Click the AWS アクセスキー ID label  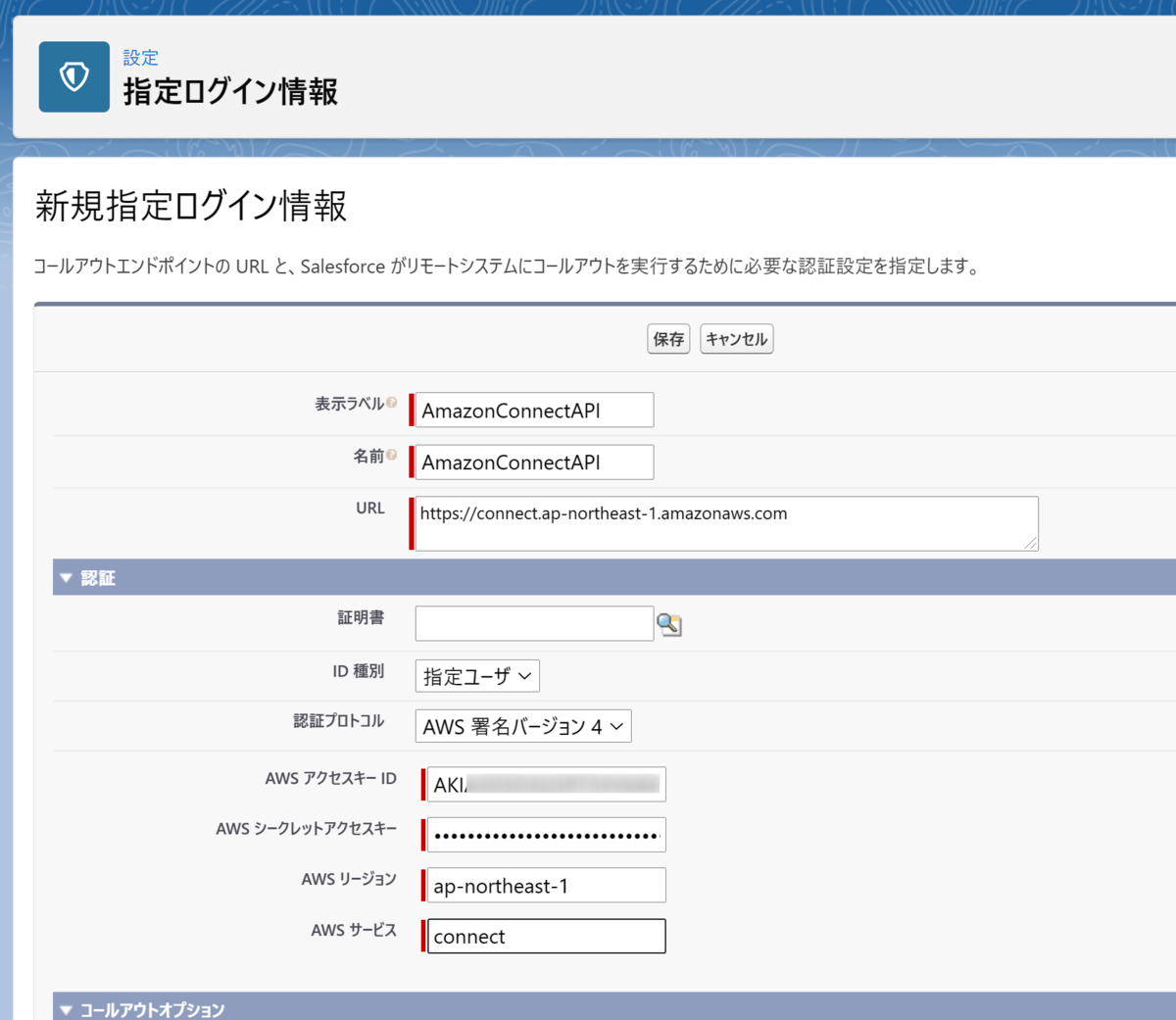coord(330,778)
